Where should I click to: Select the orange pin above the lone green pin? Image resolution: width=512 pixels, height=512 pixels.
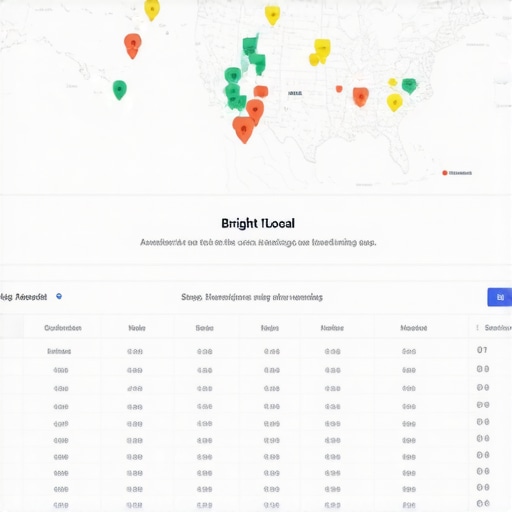click(x=133, y=46)
